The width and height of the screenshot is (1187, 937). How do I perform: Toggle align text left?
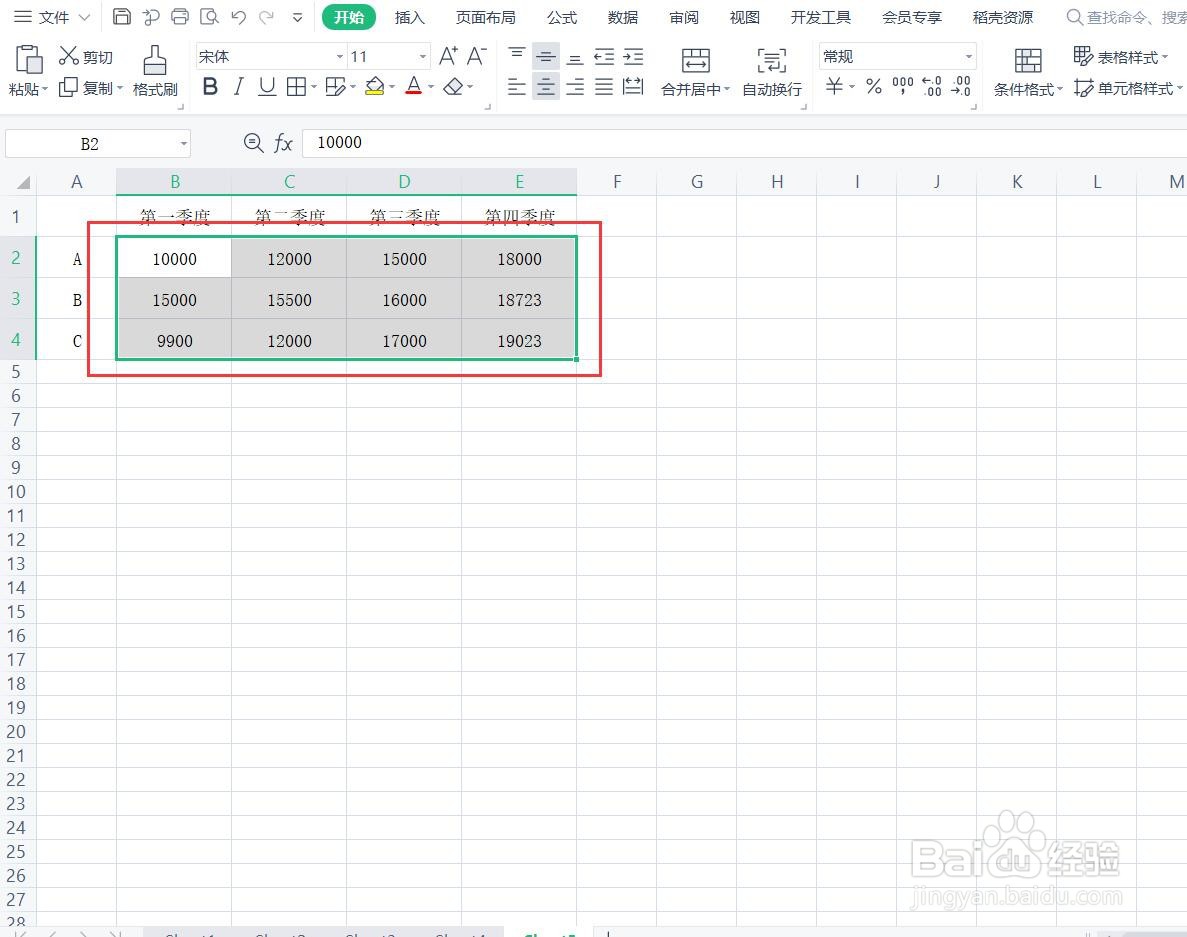tap(516, 87)
